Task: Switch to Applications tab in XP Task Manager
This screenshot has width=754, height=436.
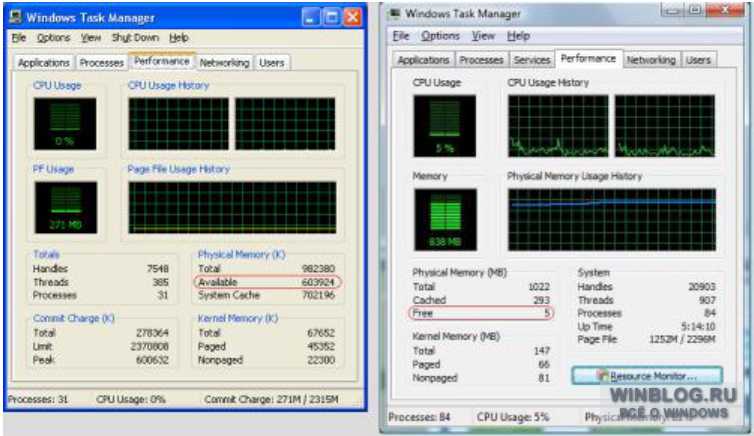Action: [x=44, y=62]
